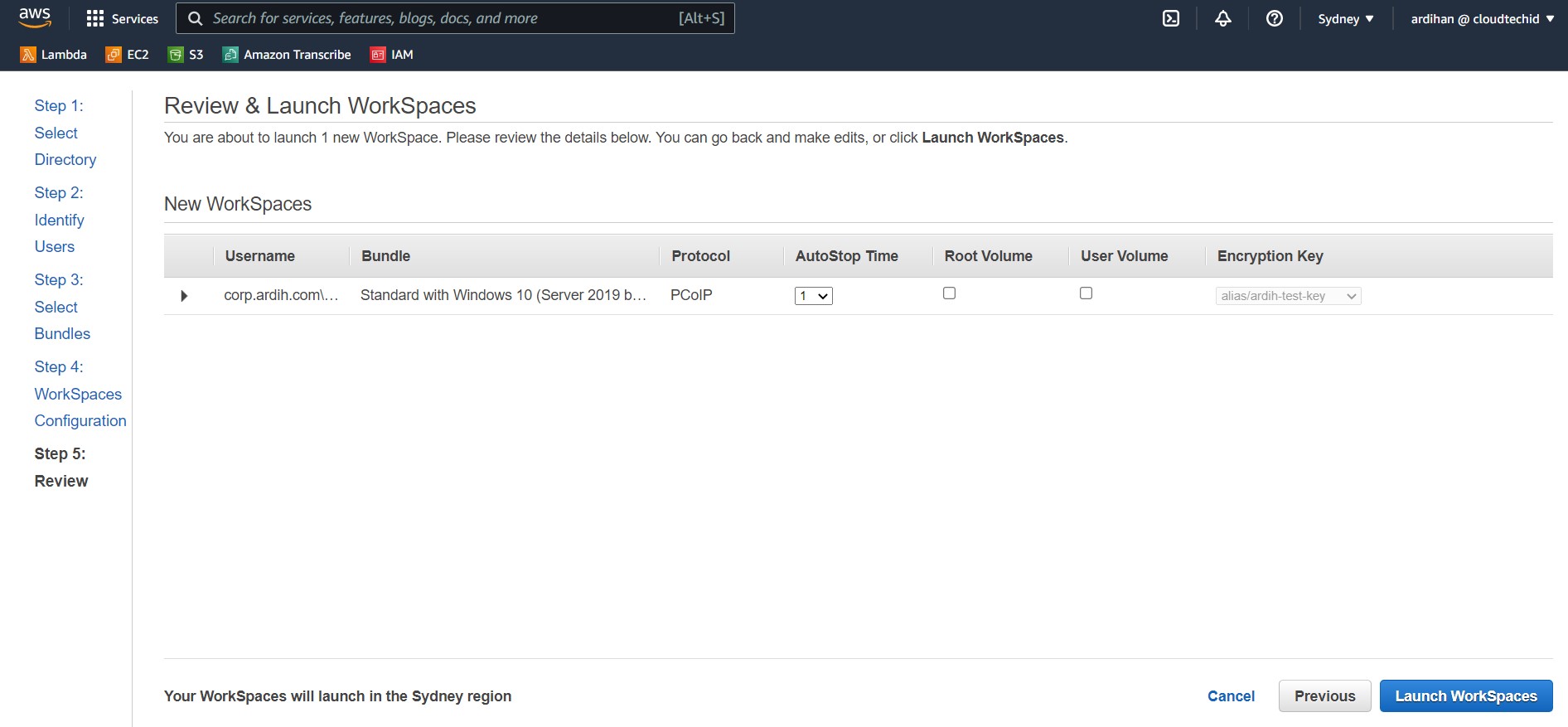Screen dimensions: 1568x727
Task: Click the Standard with Windows 10 bundle cell
Action: 503,295
